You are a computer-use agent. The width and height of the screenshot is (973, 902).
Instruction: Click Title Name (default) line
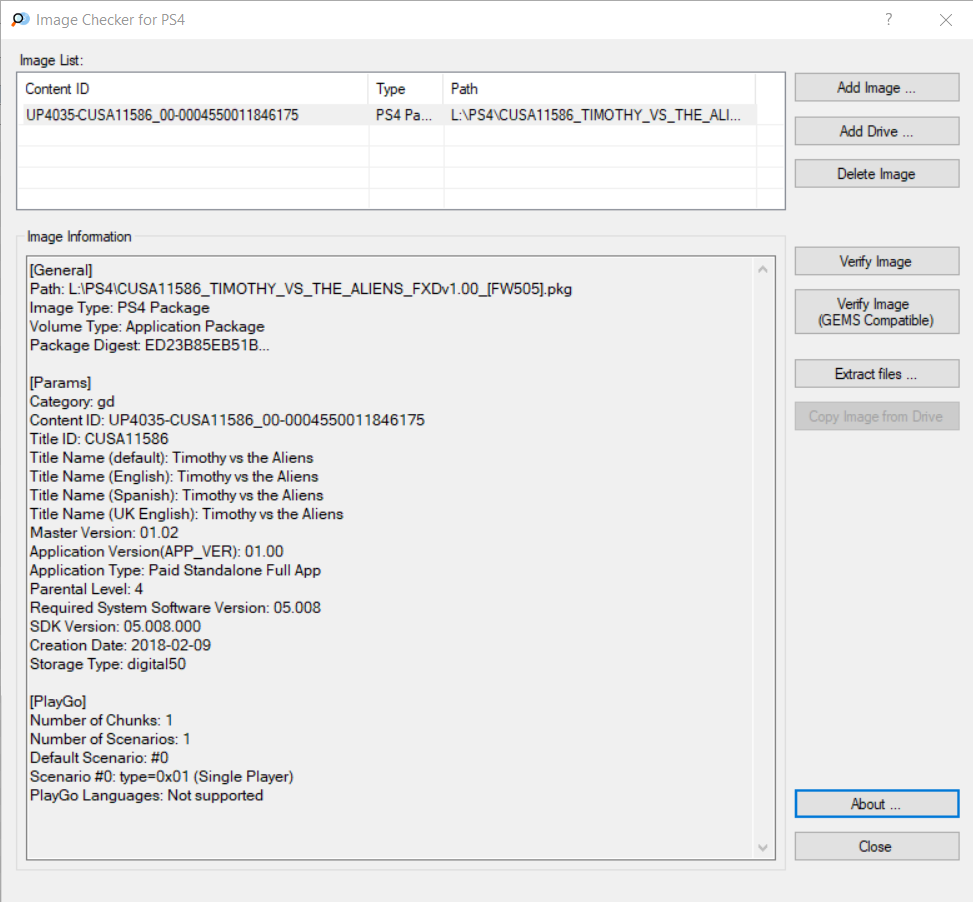[172, 457]
